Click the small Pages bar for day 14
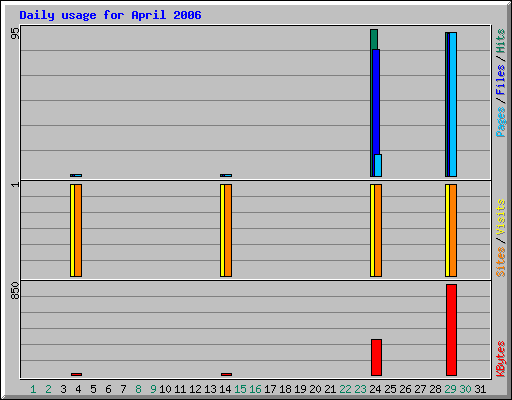 point(228,175)
